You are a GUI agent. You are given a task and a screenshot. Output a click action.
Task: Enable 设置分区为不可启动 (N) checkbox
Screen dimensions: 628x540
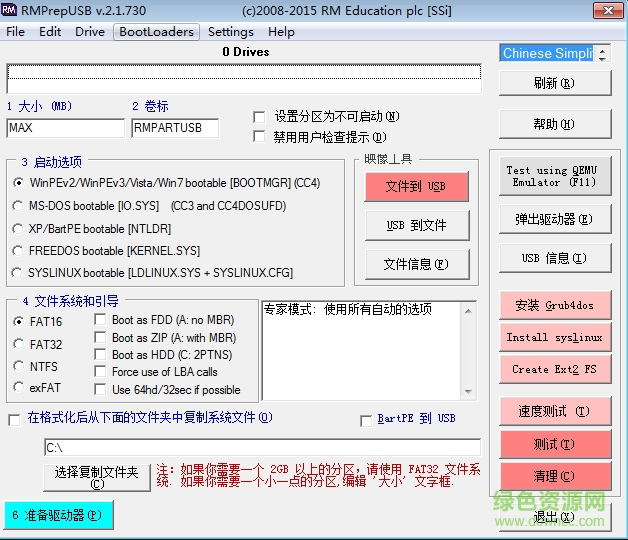(x=259, y=117)
